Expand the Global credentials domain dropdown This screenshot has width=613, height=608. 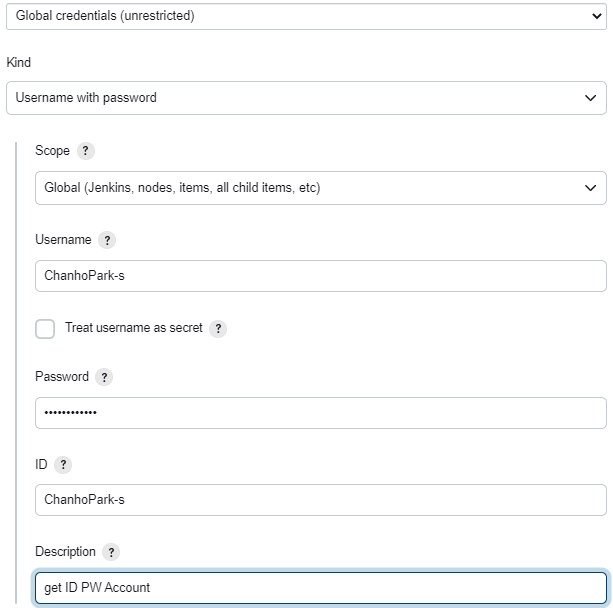pos(306,16)
